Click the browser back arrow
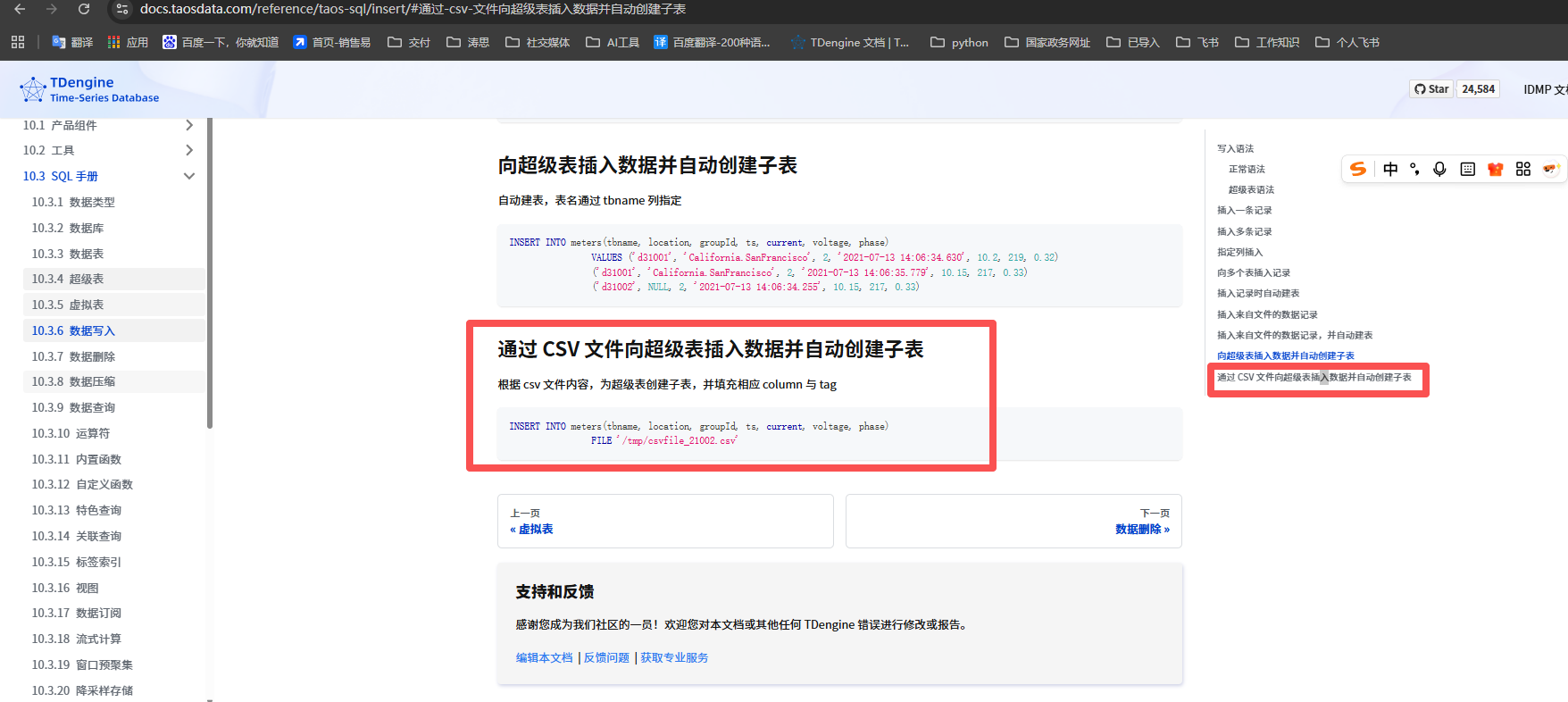 pyautogui.click(x=20, y=9)
